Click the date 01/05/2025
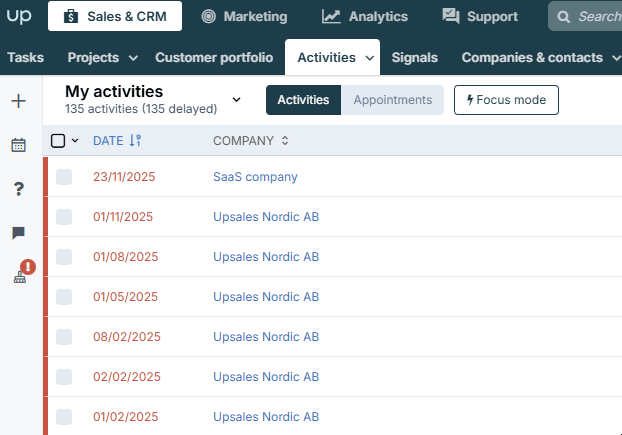 click(x=125, y=297)
